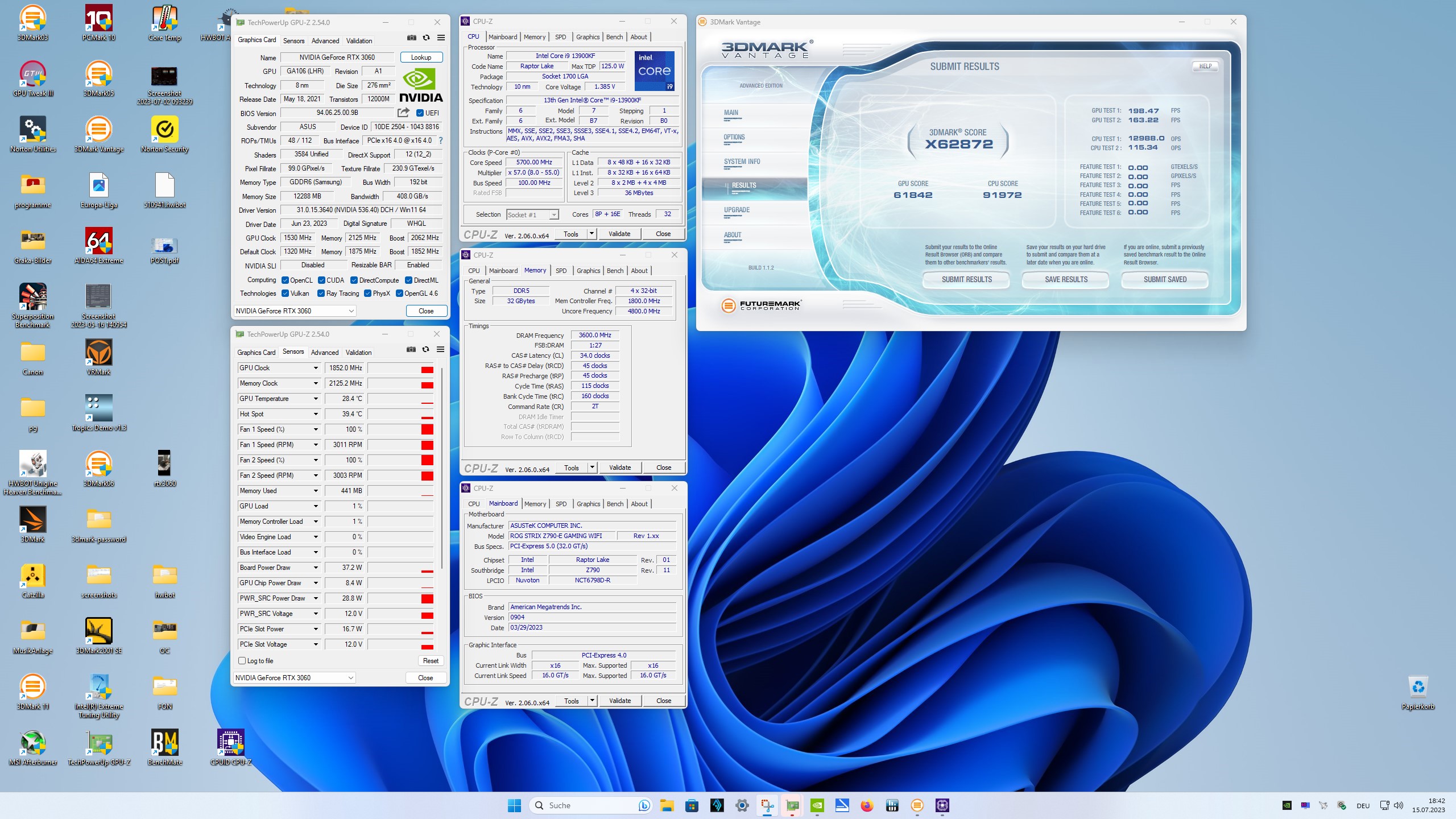Switch to Validation tab in GPU-Z Sensors window

(x=359, y=352)
